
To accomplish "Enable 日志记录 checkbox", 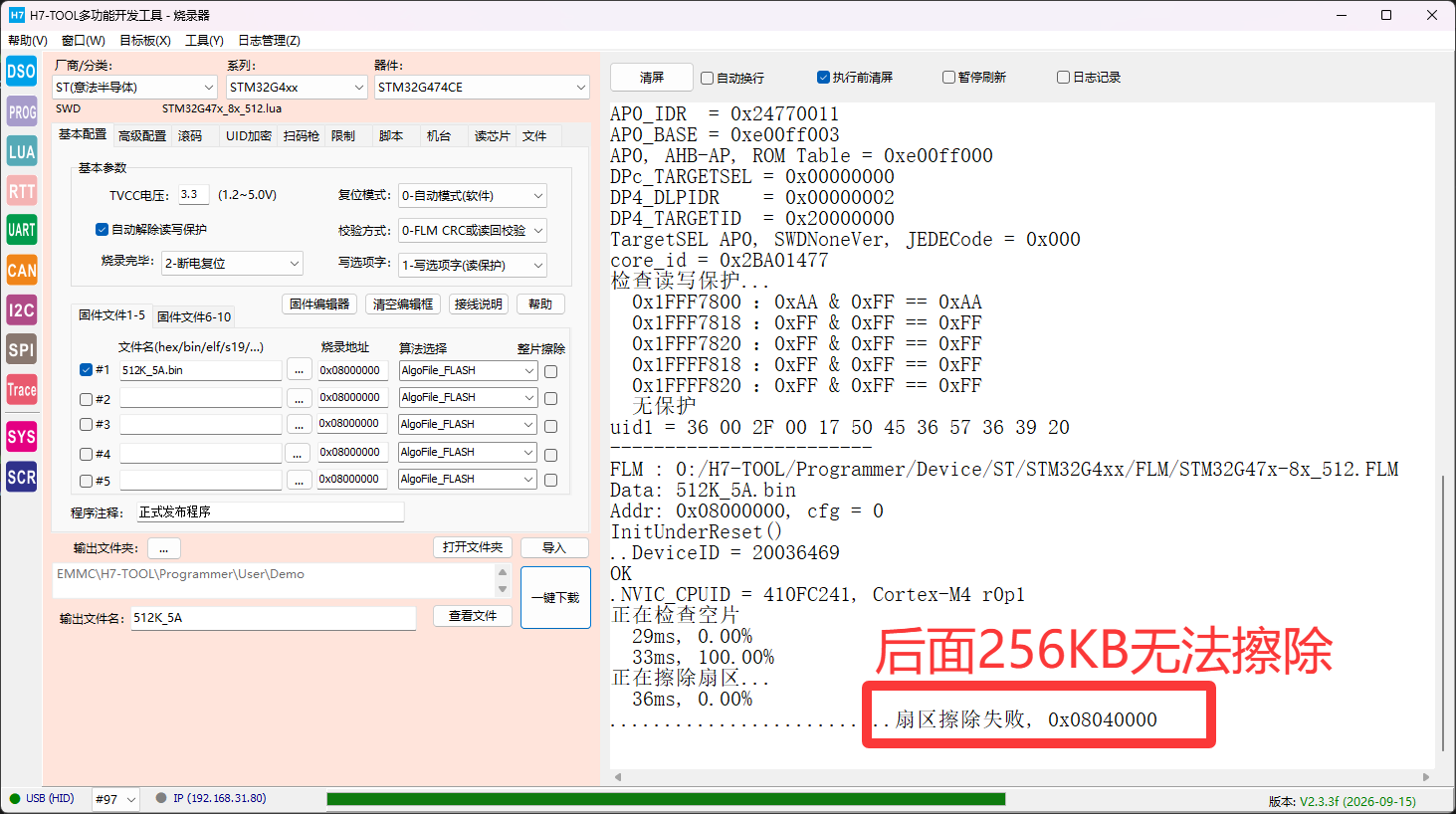I will 1089,78.
